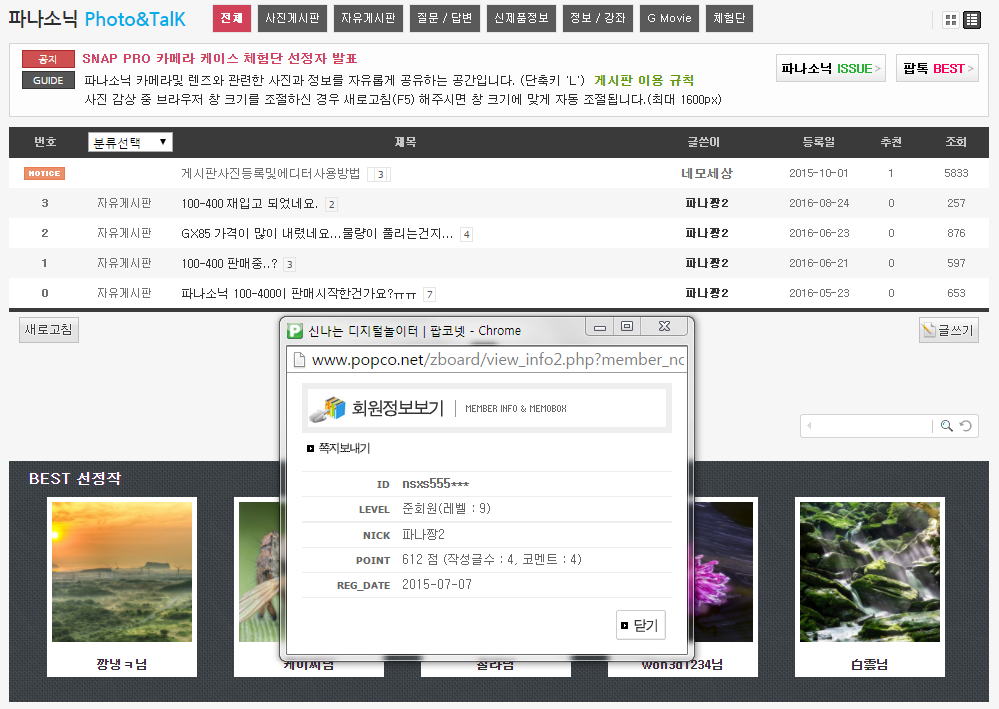The height and width of the screenshot is (709, 999).
Task: Click the 자유게시판 category on row number 3
Action: point(124,203)
